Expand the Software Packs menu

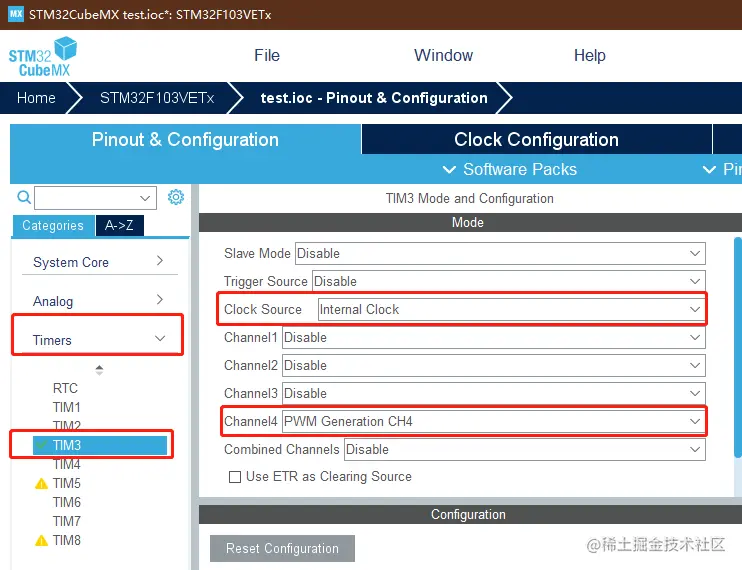(x=510, y=169)
